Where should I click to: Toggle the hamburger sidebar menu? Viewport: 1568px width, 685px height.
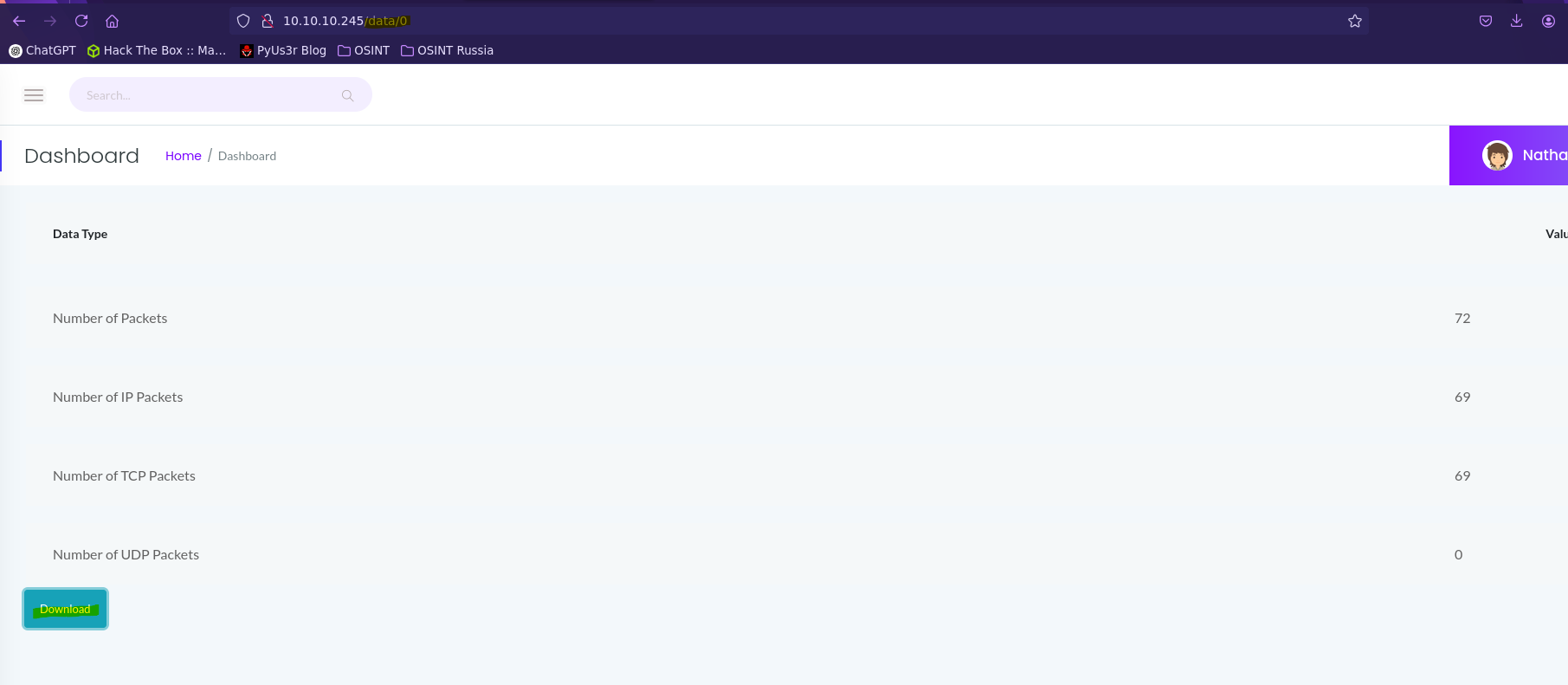click(34, 95)
